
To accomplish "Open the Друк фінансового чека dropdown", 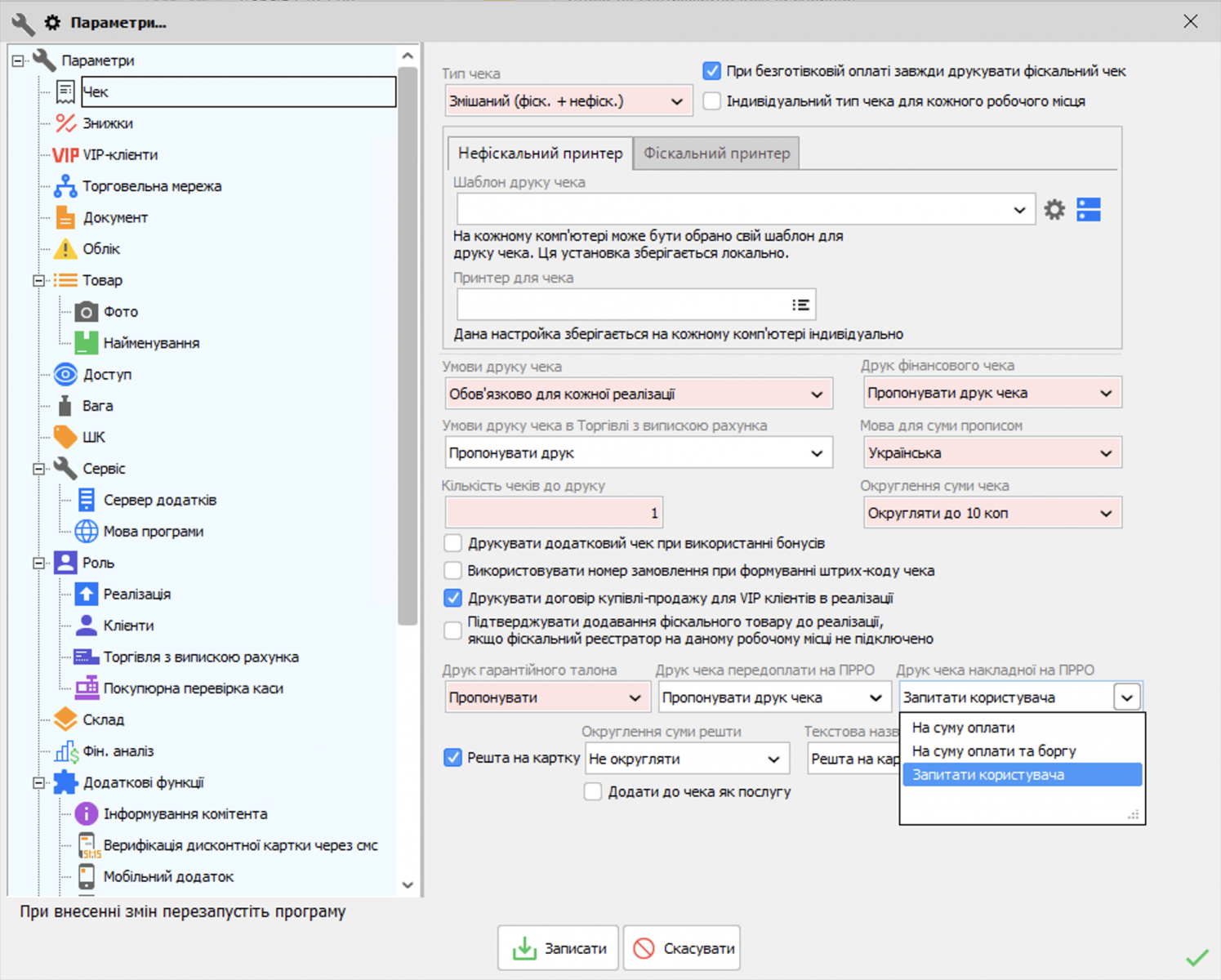I will [992, 394].
